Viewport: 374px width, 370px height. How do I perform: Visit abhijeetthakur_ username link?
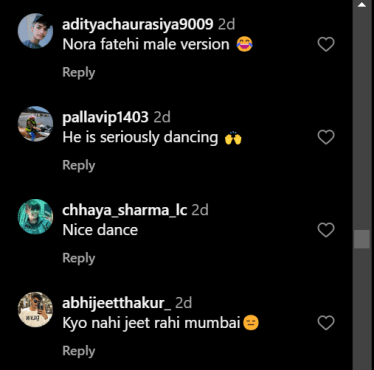pyautogui.click(x=116, y=303)
